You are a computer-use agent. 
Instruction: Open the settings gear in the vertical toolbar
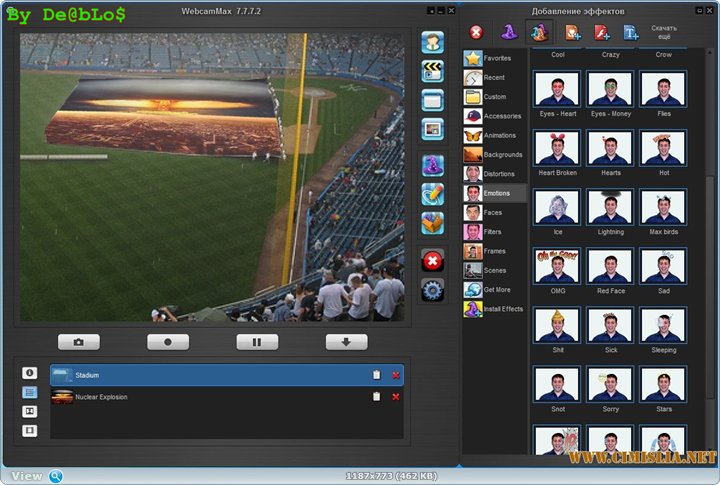(432, 291)
